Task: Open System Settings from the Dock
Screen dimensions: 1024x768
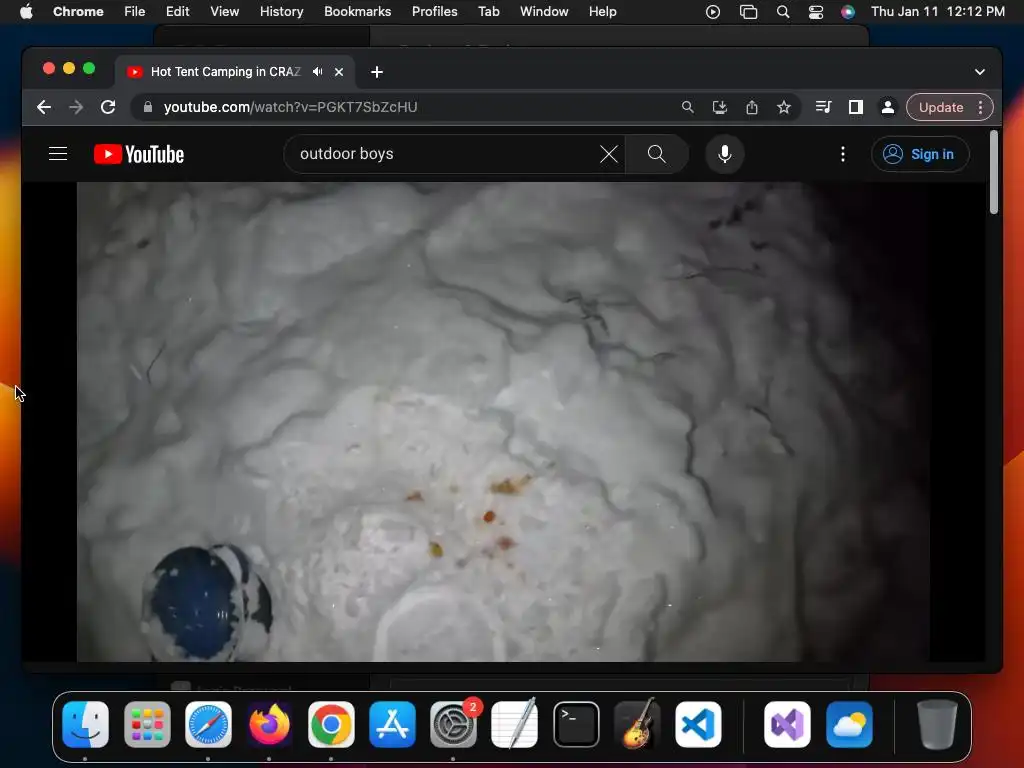Action: click(454, 724)
